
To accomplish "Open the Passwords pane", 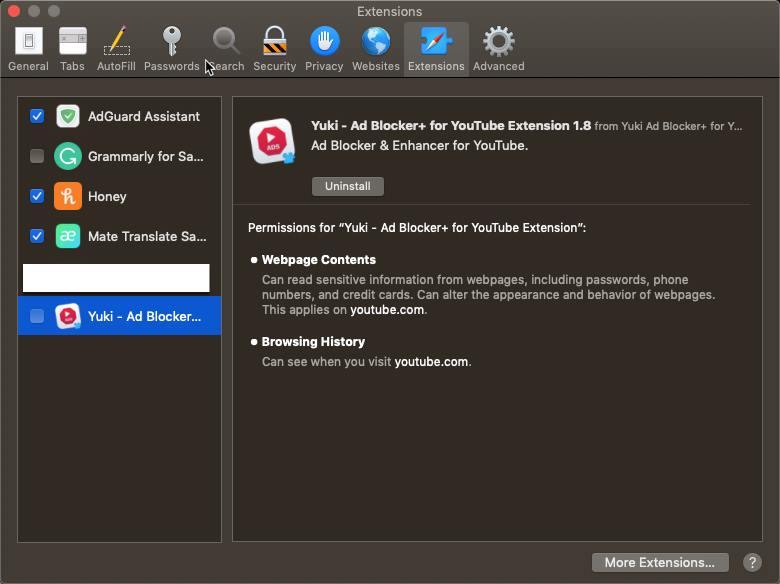I will pyautogui.click(x=171, y=49).
